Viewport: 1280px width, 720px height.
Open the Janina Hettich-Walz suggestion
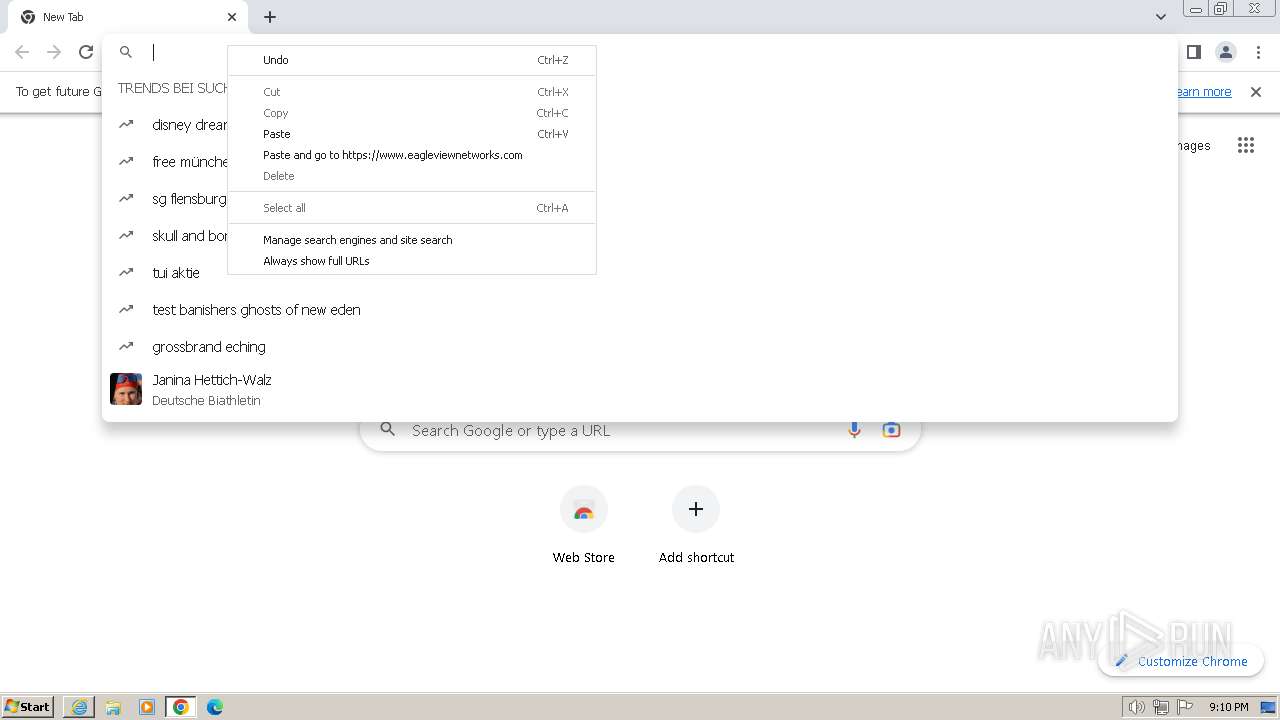click(x=640, y=389)
